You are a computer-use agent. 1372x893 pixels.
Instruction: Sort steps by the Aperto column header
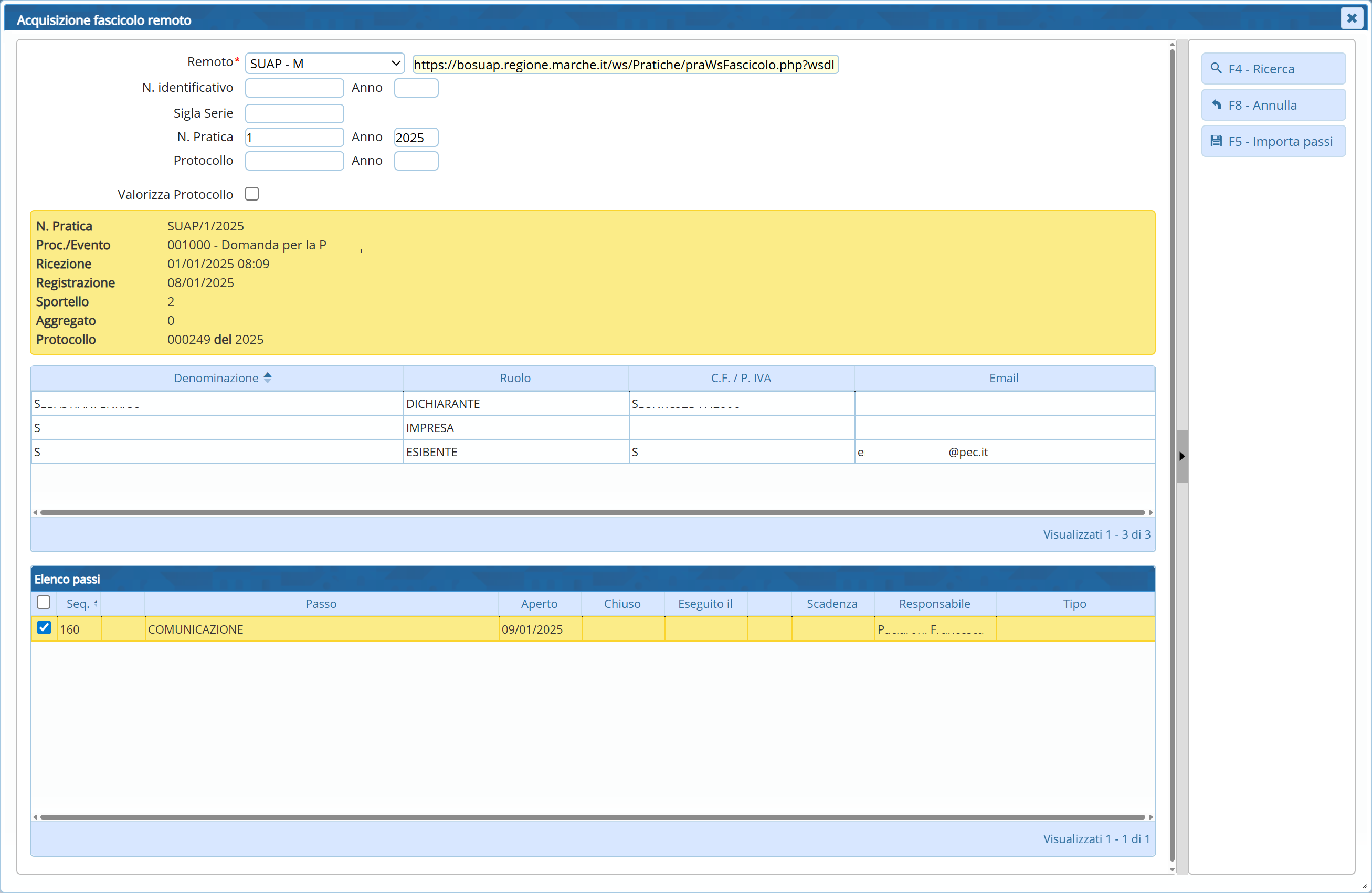click(x=539, y=604)
